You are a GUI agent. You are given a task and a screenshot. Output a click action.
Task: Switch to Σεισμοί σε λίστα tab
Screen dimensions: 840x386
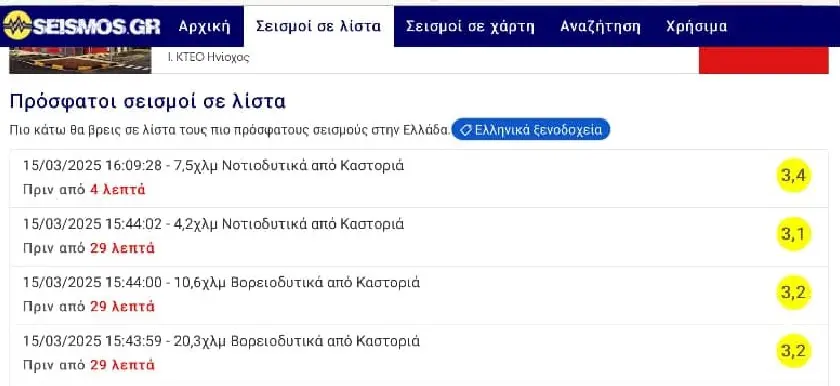pyautogui.click(x=319, y=26)
